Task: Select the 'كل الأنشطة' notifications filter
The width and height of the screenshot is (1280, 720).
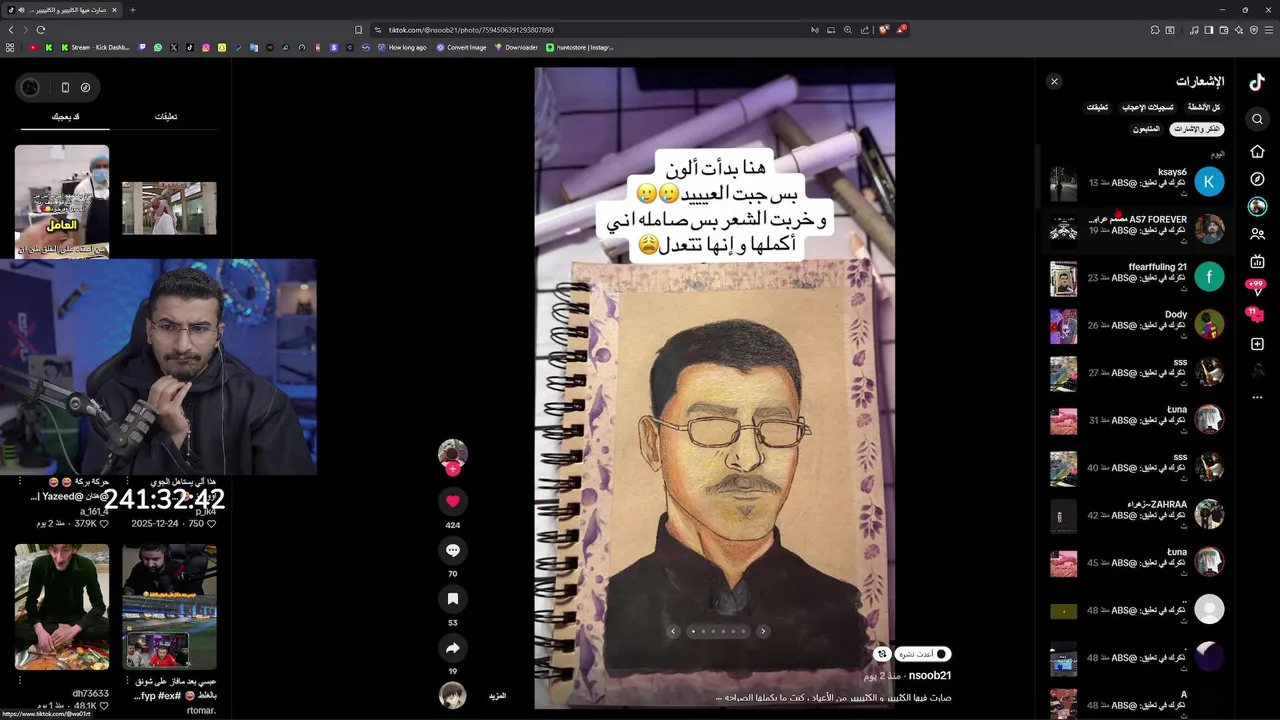Action: click(1204, 107)
